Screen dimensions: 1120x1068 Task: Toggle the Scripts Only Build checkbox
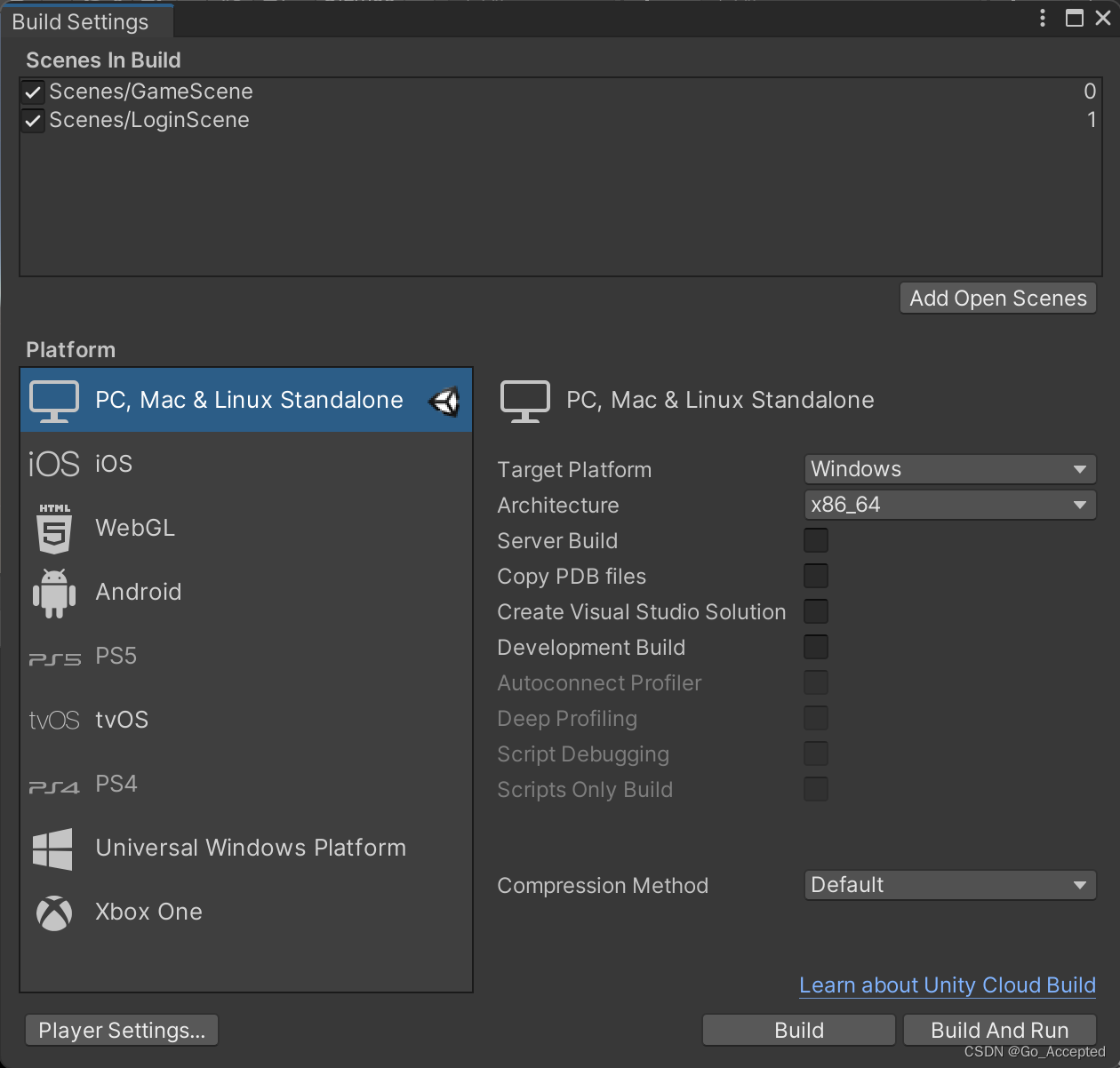click(x=816, y=789)
